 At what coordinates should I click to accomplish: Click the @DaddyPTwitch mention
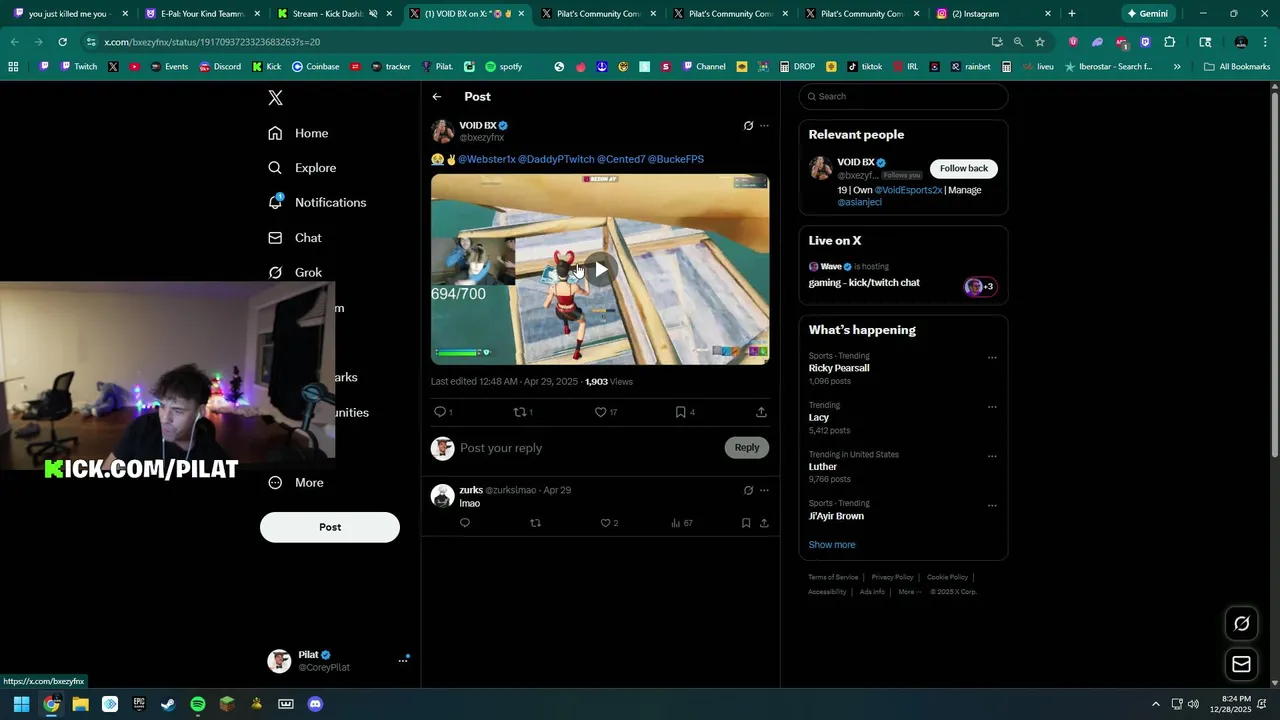556,159
